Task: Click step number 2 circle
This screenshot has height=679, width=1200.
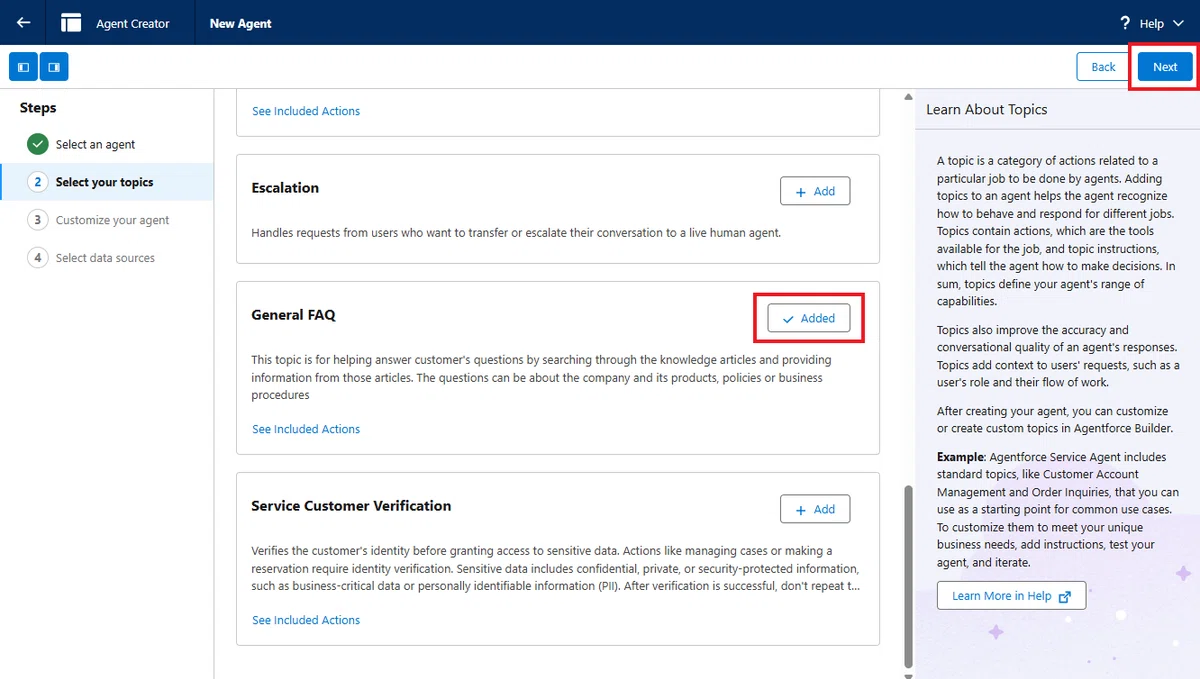Action: pyautogui.click(x=38, y=182)
